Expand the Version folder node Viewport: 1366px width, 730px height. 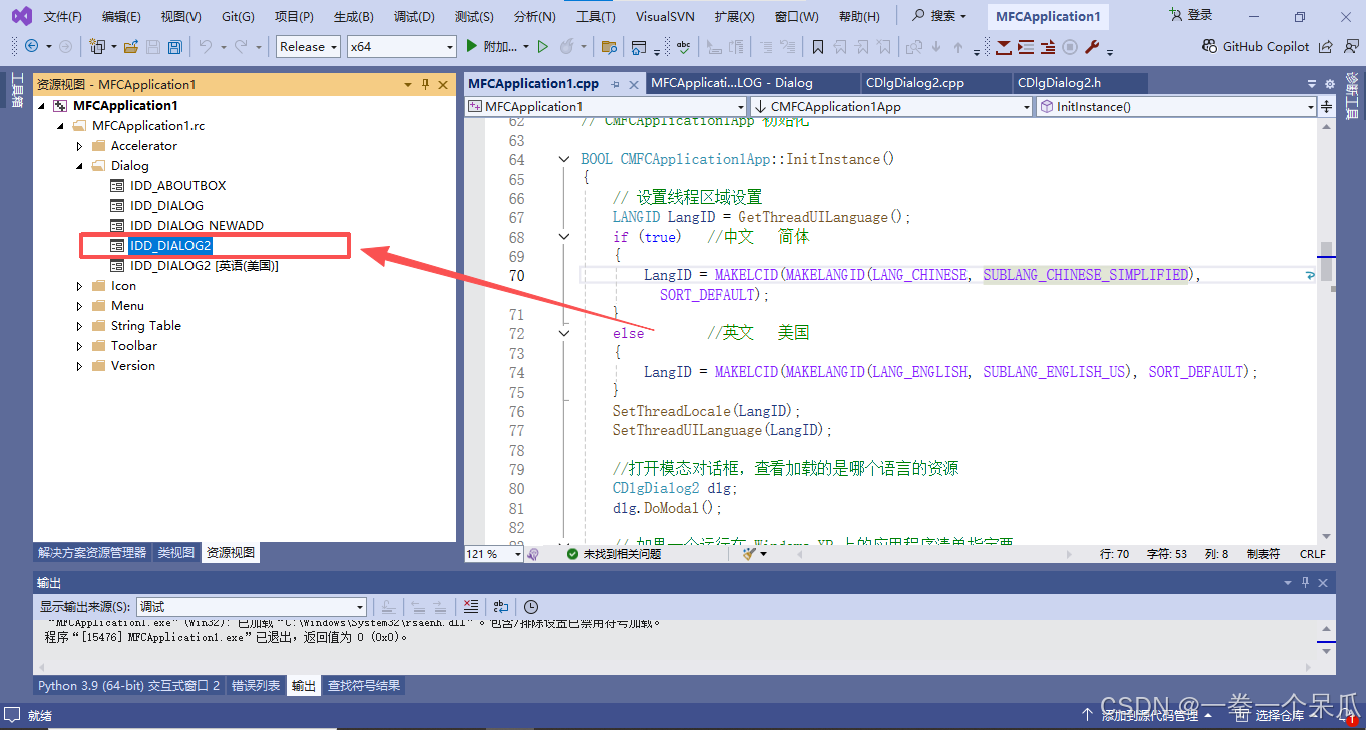[80, 366]
